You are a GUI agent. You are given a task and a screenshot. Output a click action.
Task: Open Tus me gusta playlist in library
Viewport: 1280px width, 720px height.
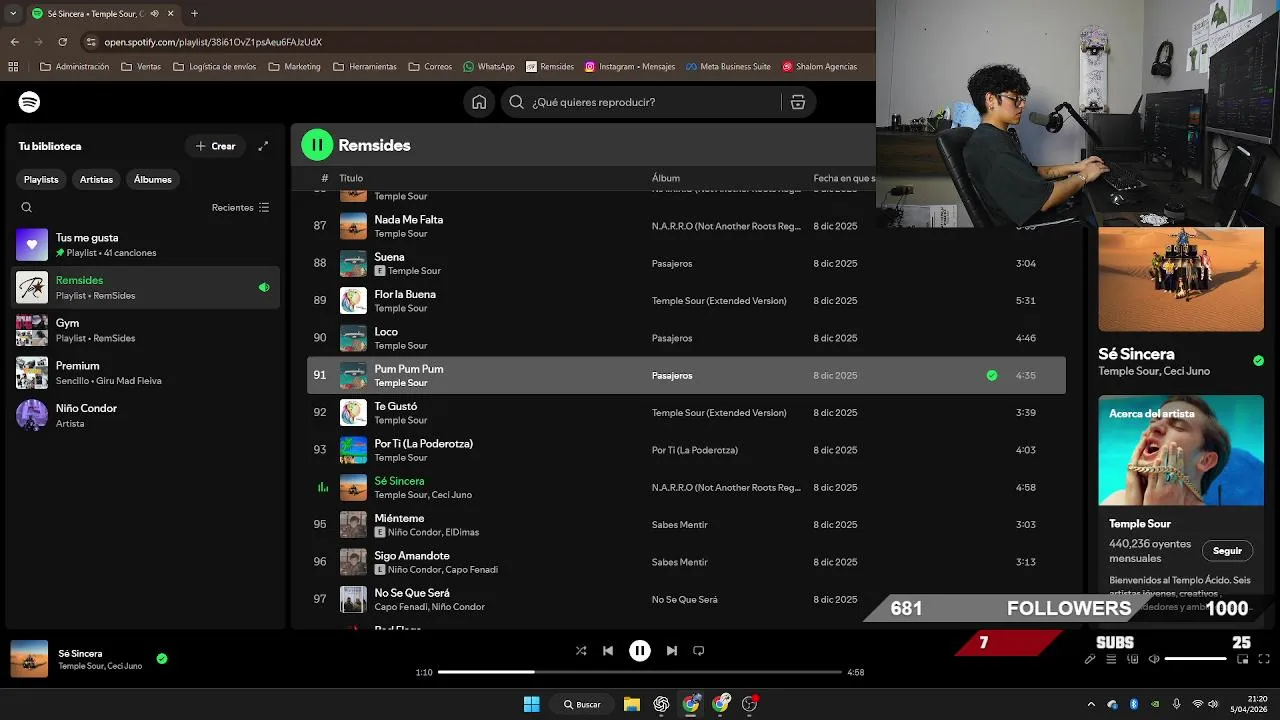145,245
